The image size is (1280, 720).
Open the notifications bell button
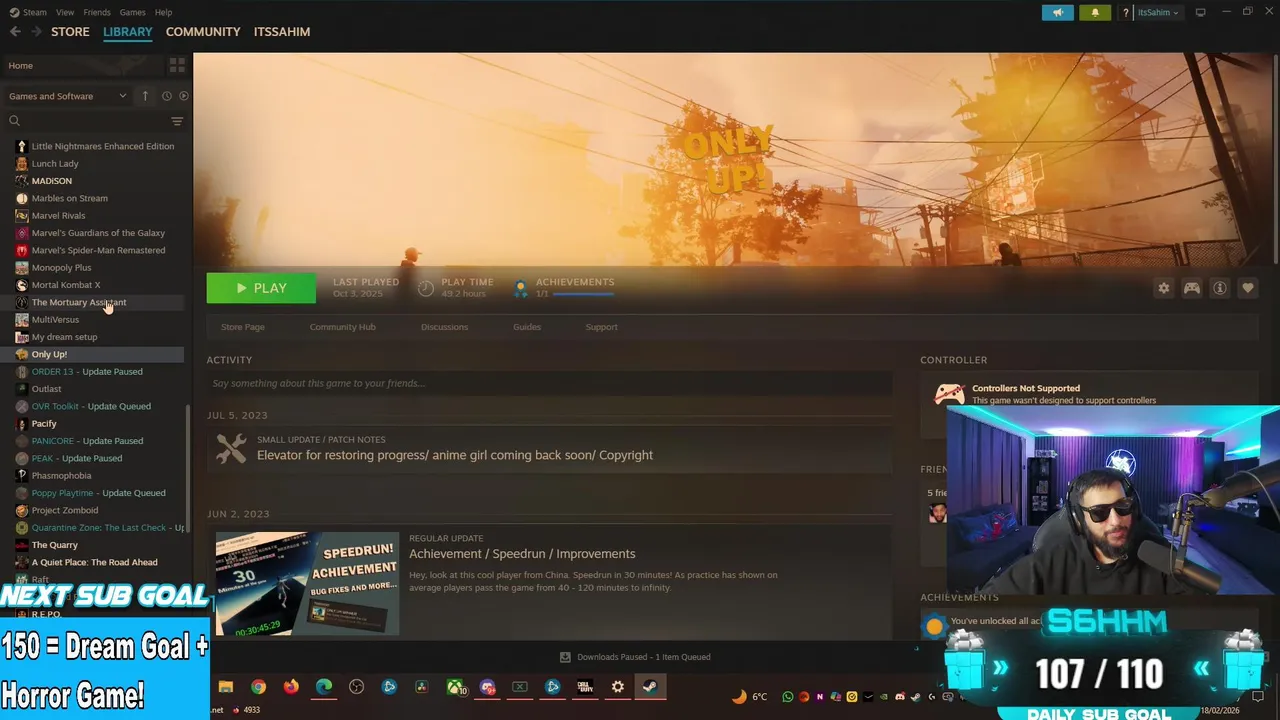1095,12
